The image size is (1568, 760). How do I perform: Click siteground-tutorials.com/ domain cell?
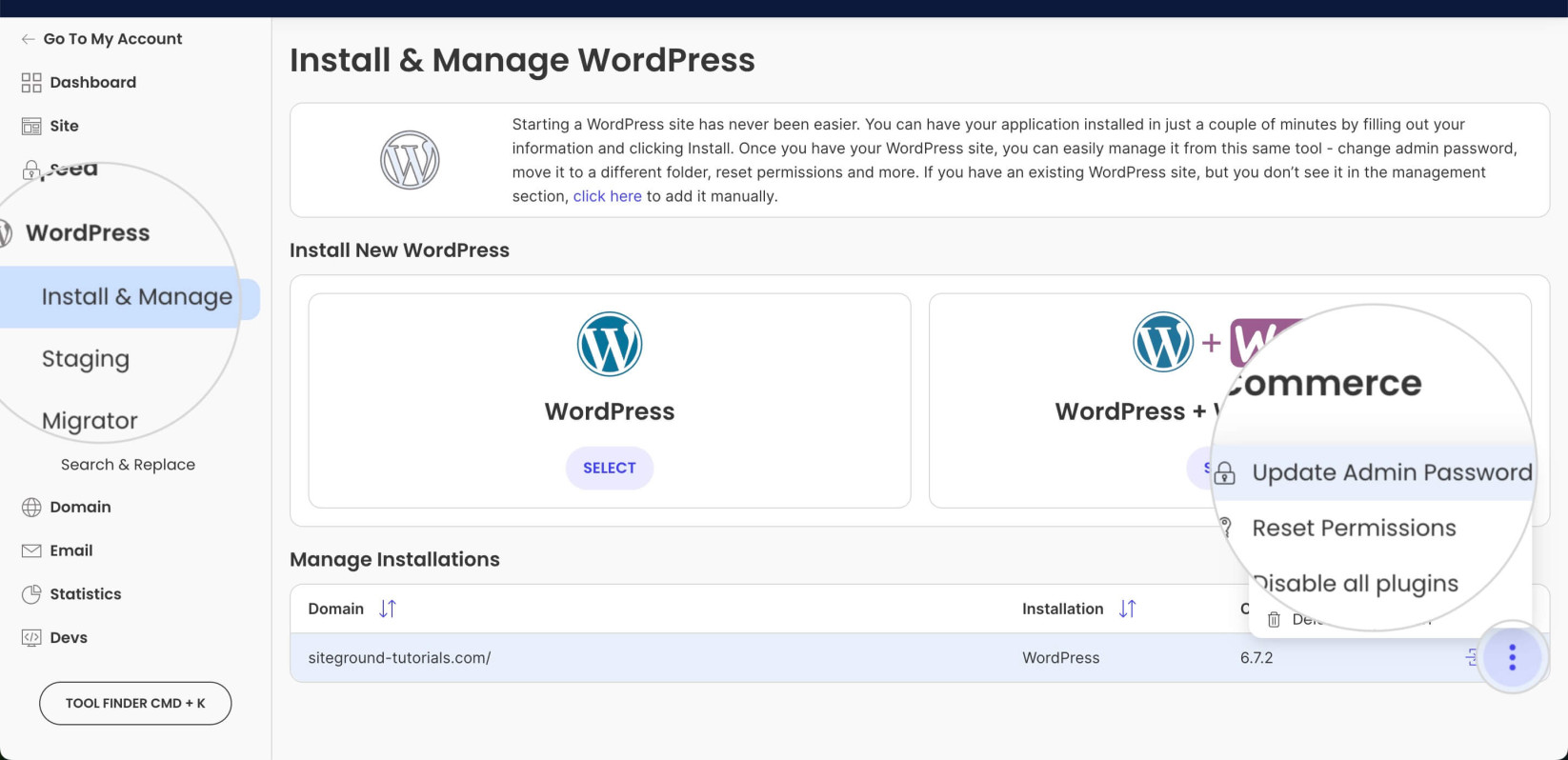[x=399, y=657]
